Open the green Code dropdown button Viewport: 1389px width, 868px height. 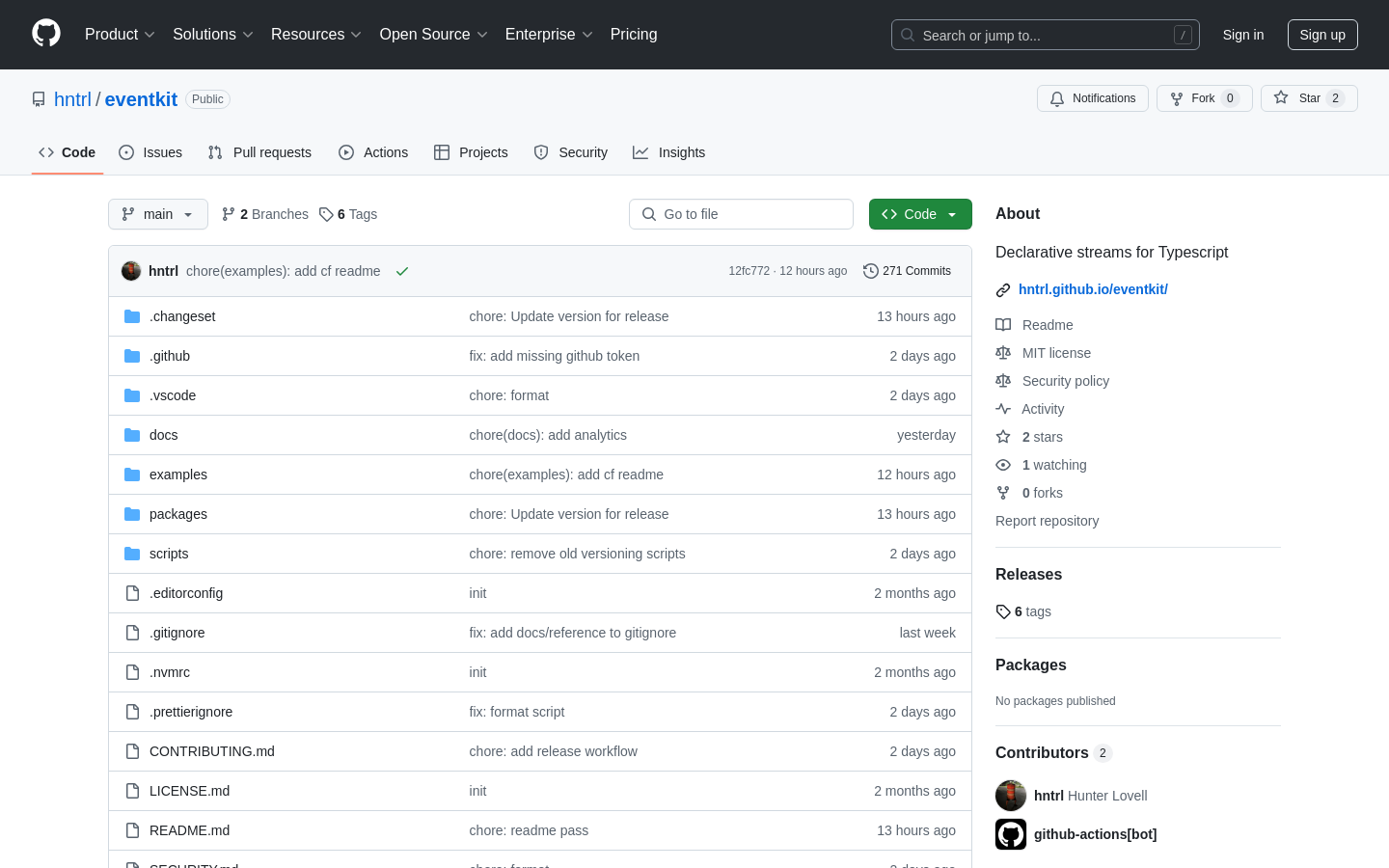[920, 214]
